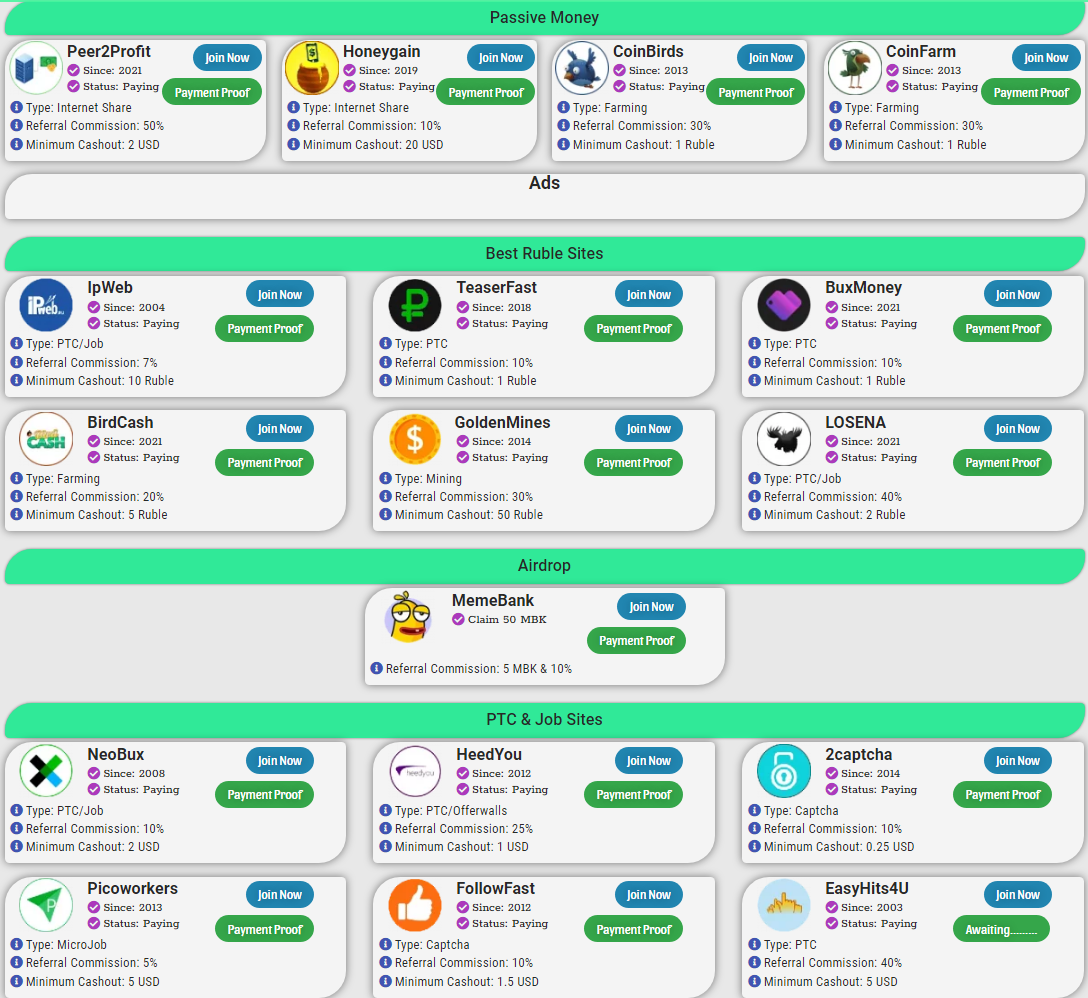Show TeaserFast Payment Proof
This screenshot has width=1088, height=998.
[x=634, y=329]
